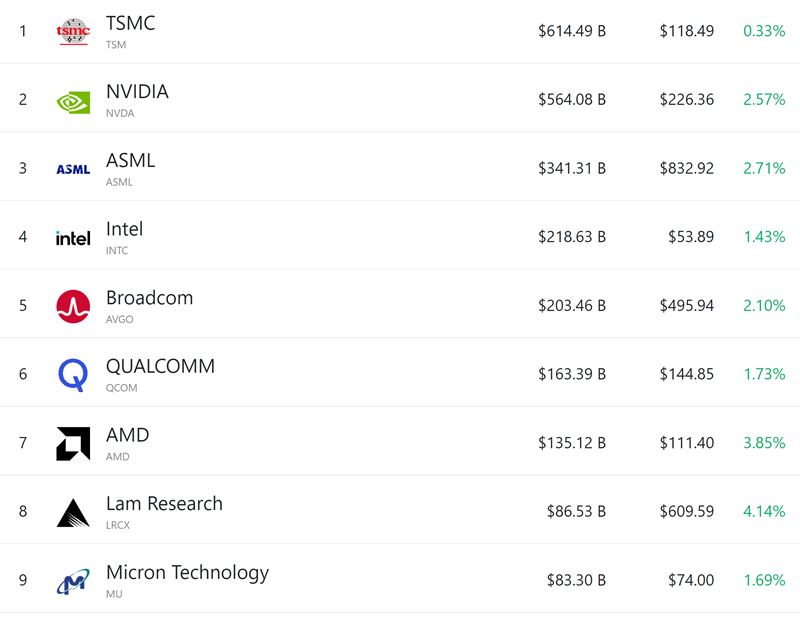The height and width of the screenshot is (623, 800).
Task: Click the TSMC company logo
Action: [73, 31]
